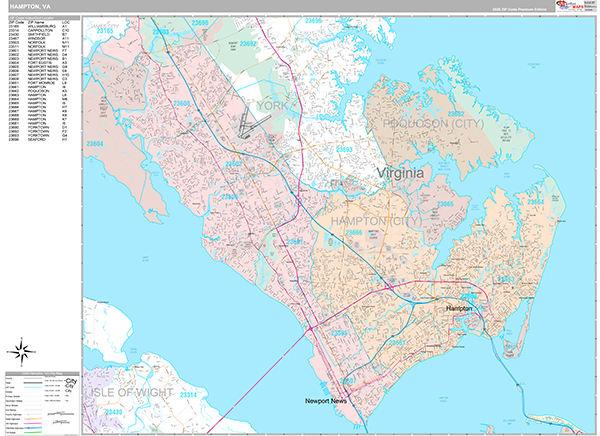This screenshot has height=436, width=600.
Task: Select SEAFORD row in ZIP index
Action: click(39, 139)
